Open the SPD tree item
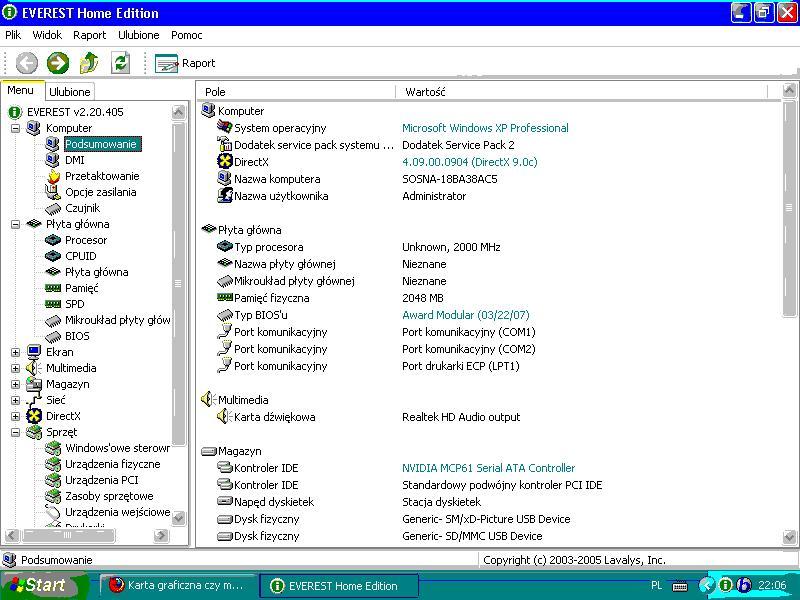800x600 pixels. coord(74,304)
